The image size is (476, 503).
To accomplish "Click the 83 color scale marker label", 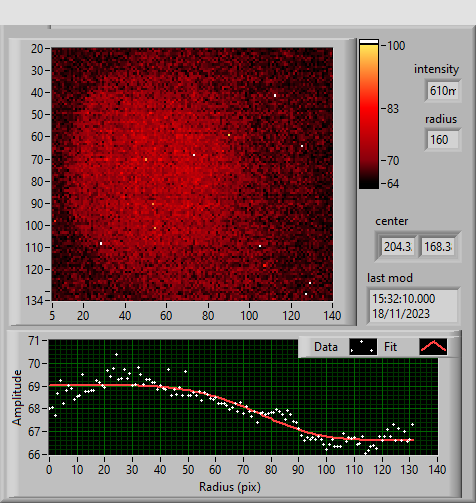I will pos(393,109).
